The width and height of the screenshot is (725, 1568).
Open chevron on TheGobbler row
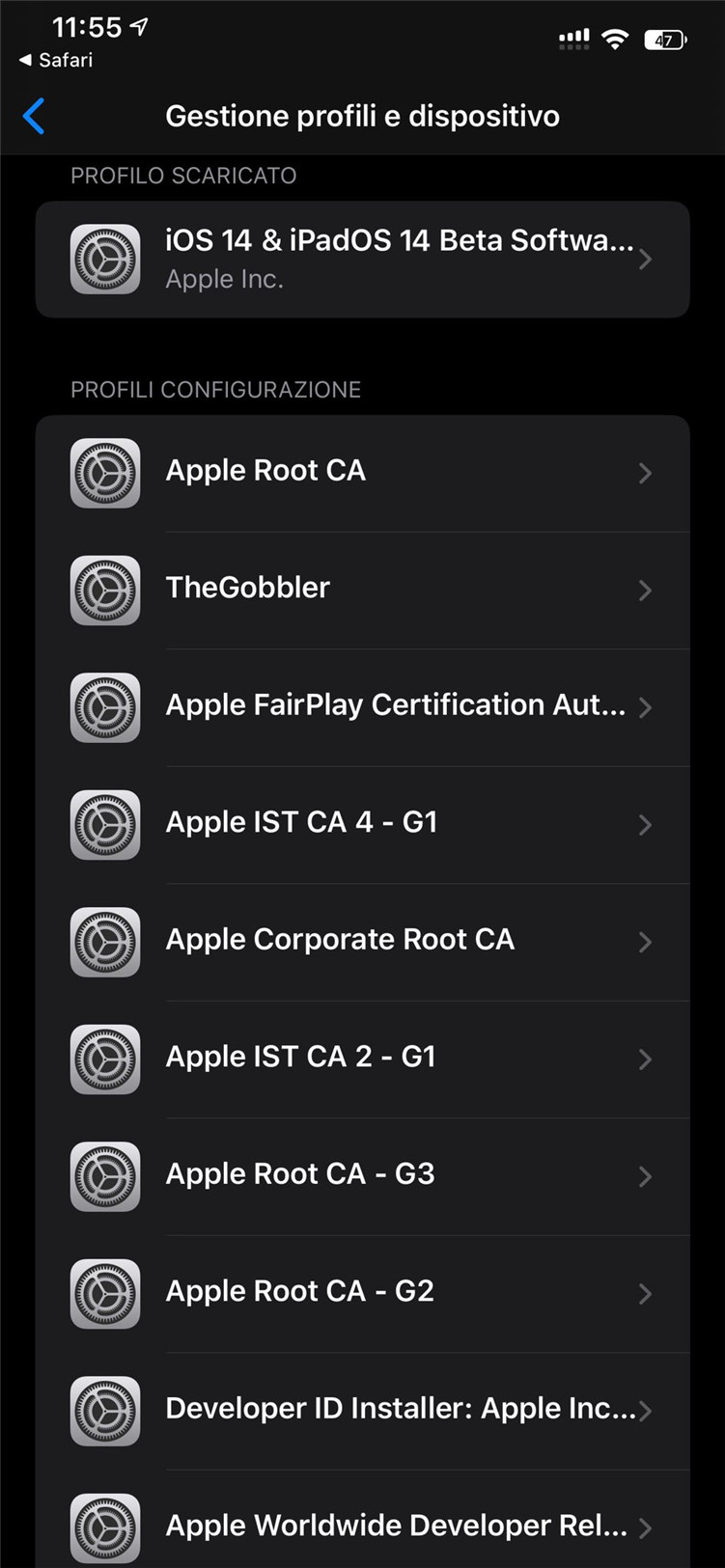645,590
